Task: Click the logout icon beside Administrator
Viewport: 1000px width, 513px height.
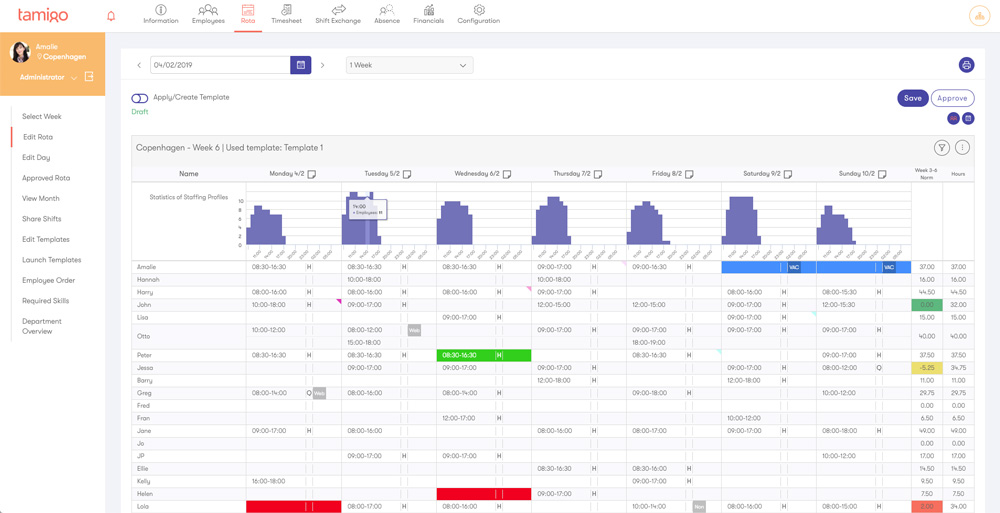Action: (x=89, y=77)
